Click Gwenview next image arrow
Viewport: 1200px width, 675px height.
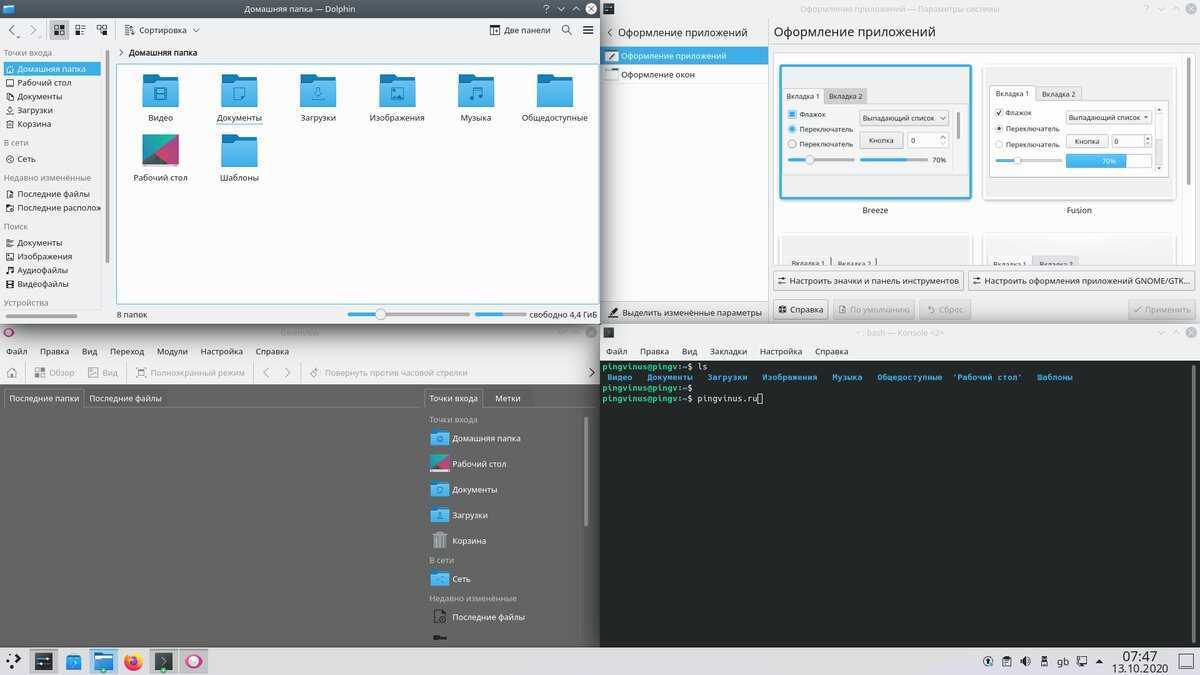[x=288, y=372]
